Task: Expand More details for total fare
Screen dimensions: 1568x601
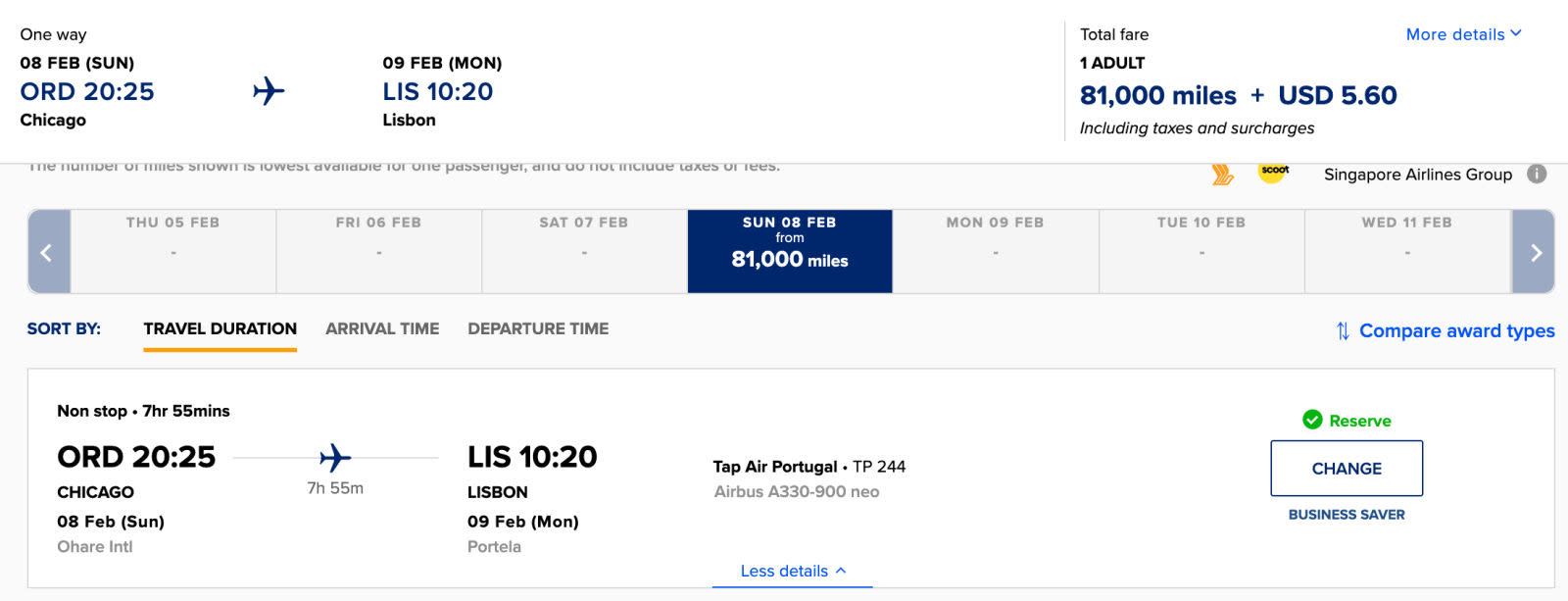Action: 1463,34
